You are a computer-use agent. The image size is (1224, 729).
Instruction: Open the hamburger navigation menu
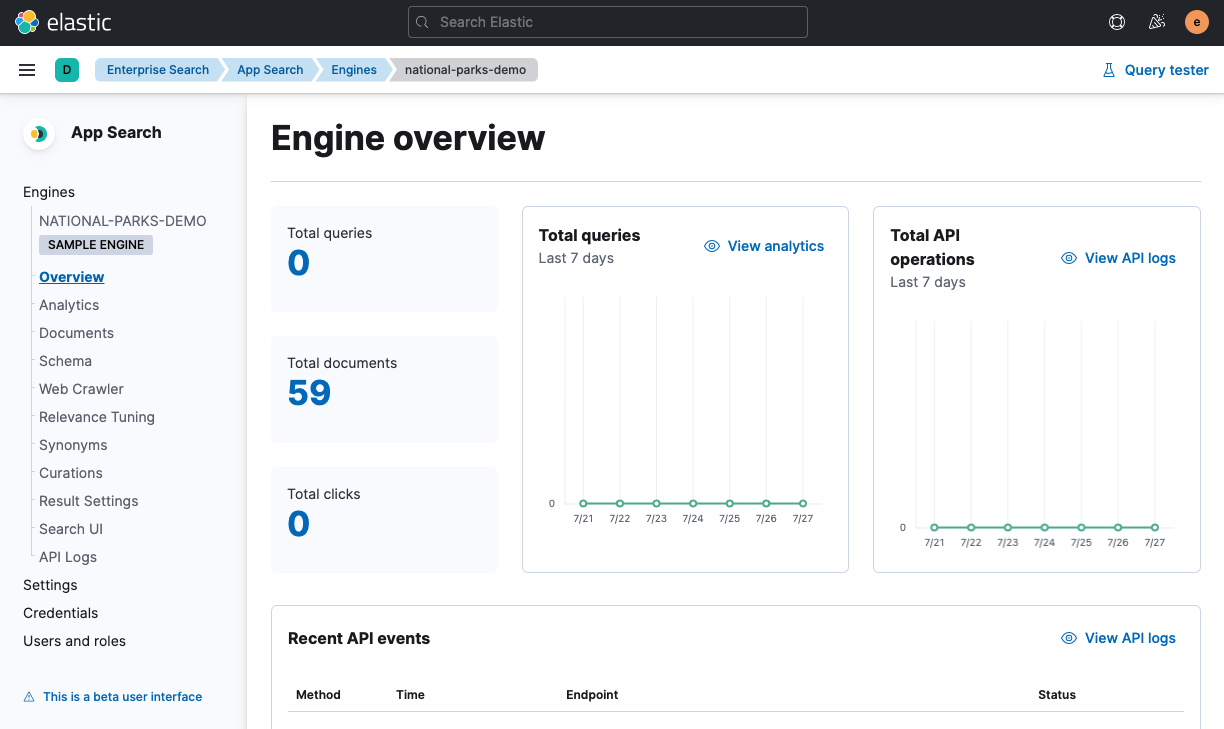[x=27, y=70]
